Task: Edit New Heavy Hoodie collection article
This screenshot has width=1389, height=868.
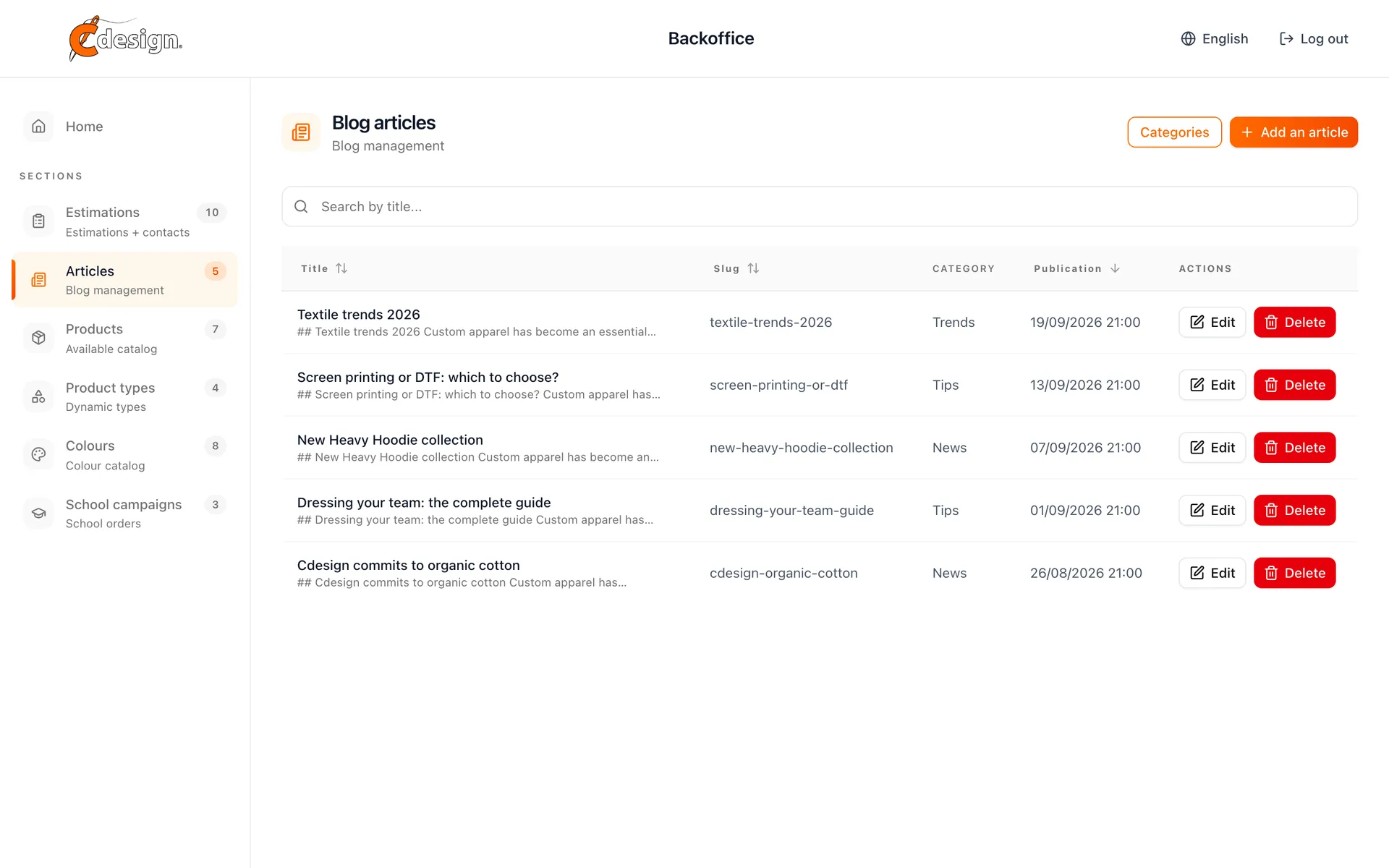Action: (x=1212, y=448)
